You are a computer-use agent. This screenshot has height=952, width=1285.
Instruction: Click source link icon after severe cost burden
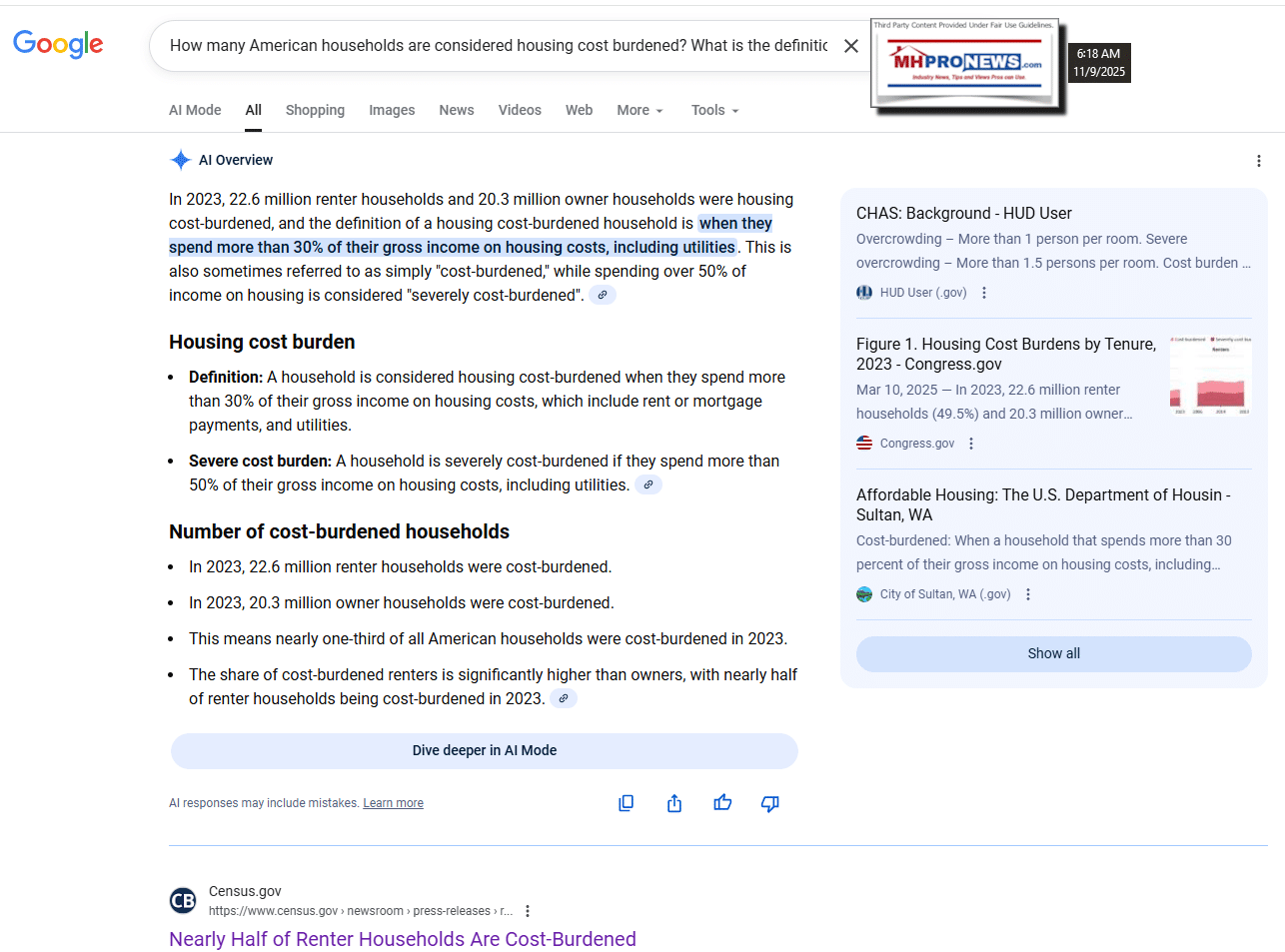point(648,485)
